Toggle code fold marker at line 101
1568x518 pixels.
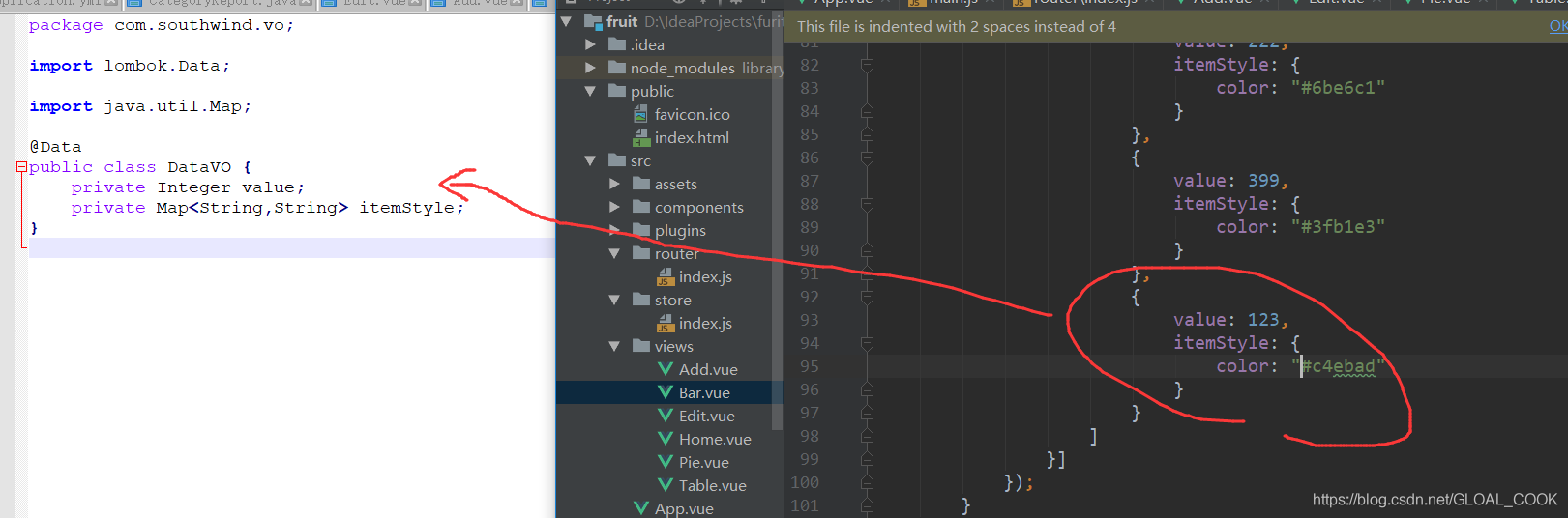(867, 505)
